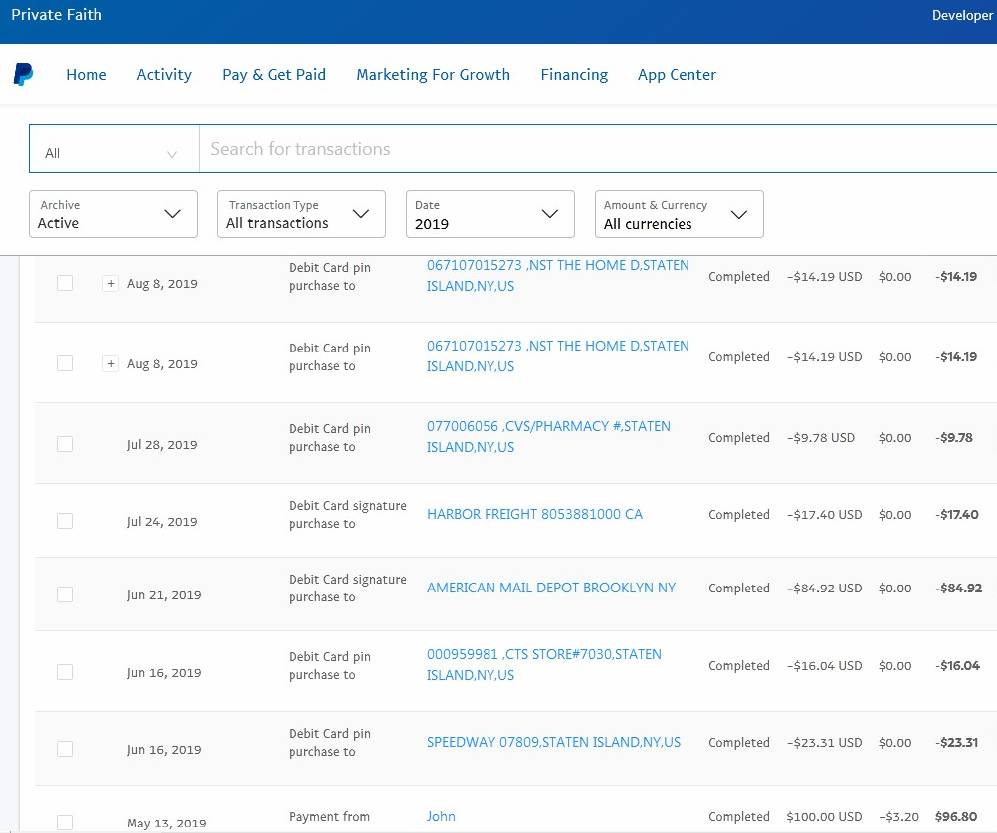Click the -$84.92 net amount

958,588
